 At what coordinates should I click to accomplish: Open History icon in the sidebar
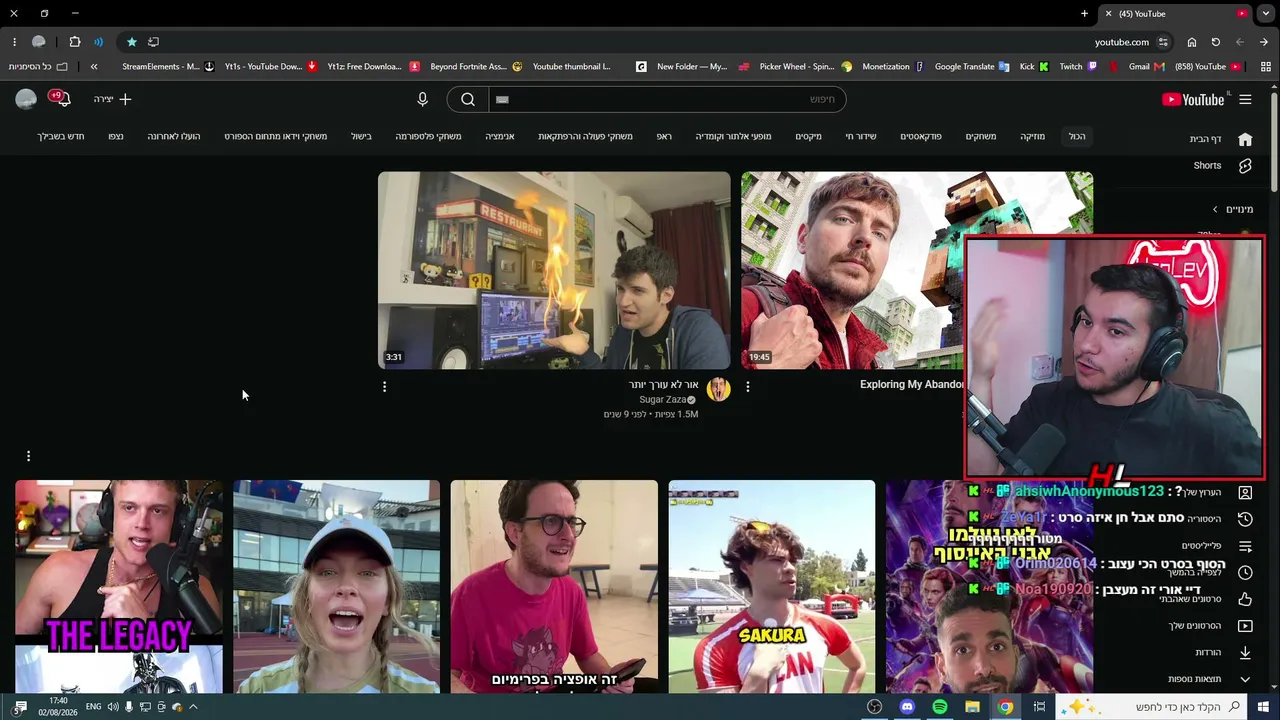click(1245, 519)
